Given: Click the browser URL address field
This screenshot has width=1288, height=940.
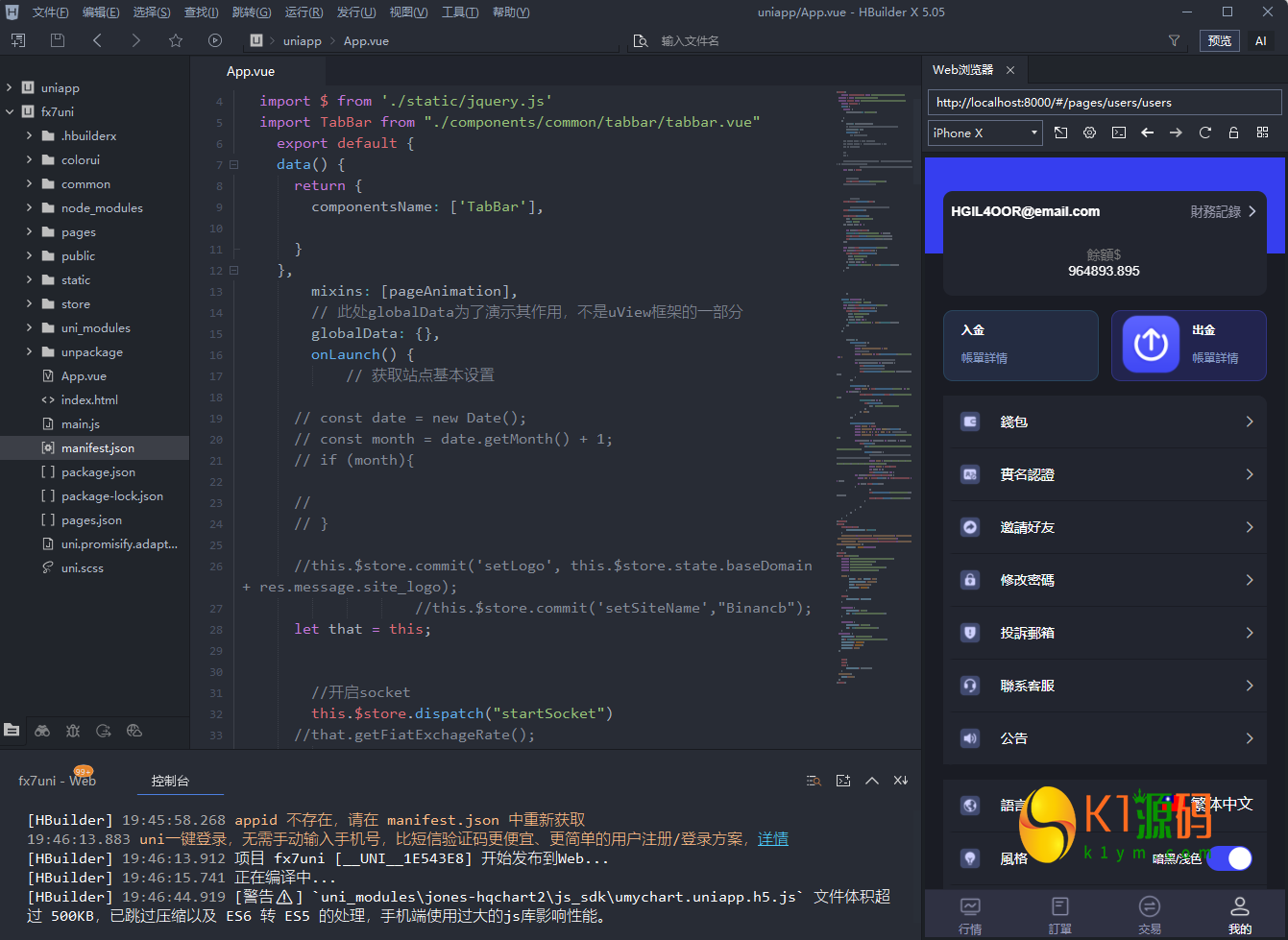Looking at the screenshot, I should (x=1104, y=103).
